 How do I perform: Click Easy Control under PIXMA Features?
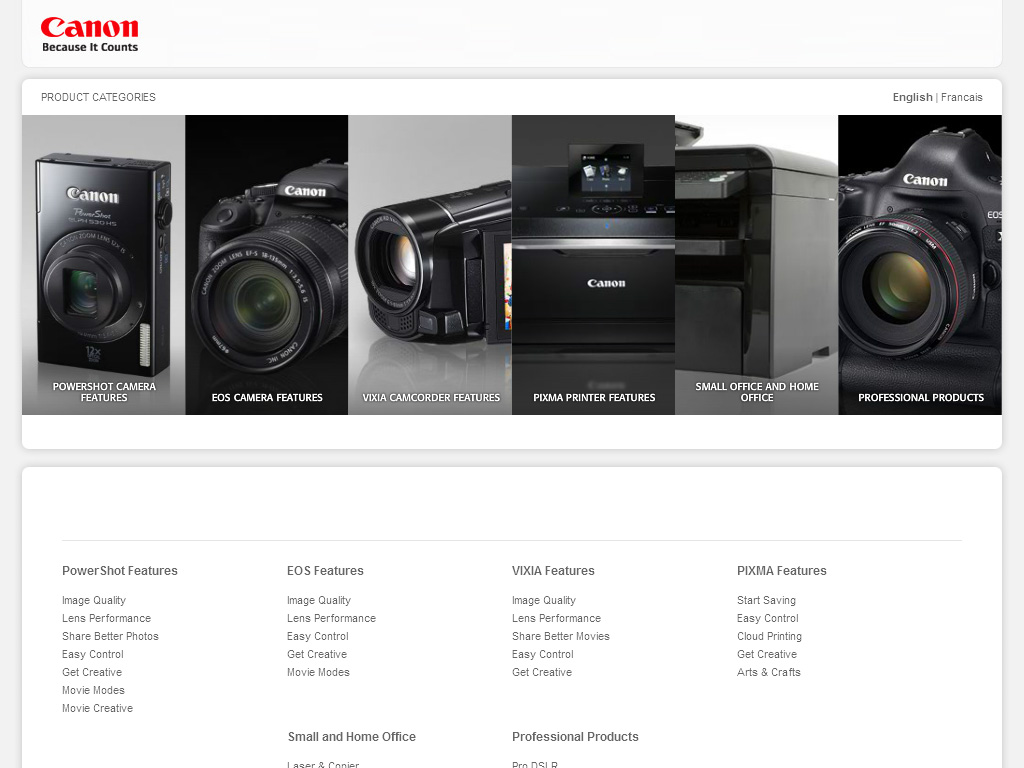tap(768, 618)
